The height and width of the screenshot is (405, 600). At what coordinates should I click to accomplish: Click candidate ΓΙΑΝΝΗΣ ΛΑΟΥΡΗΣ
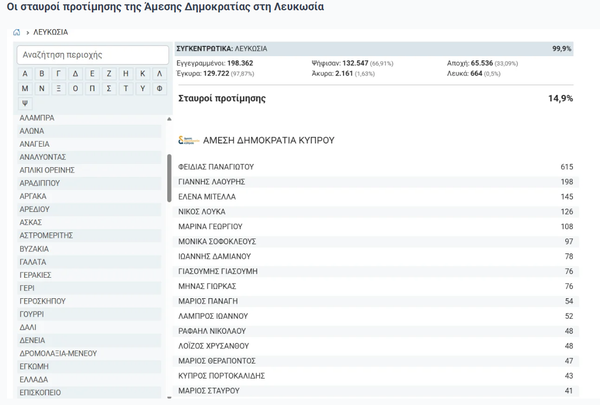pyautogui.click(x=377, y=182)
